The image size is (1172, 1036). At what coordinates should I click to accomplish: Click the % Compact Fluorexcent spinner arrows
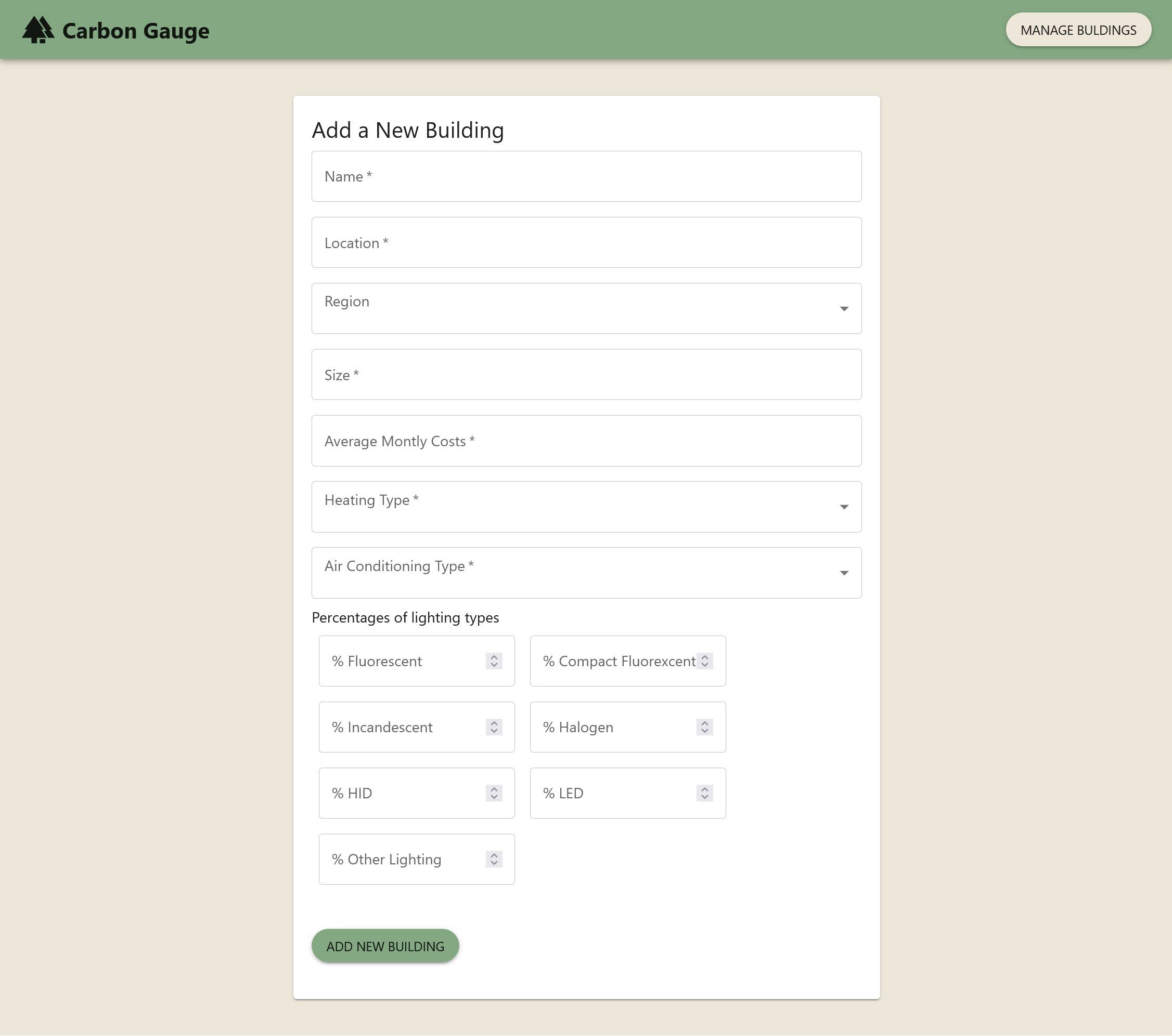point(705,661)
